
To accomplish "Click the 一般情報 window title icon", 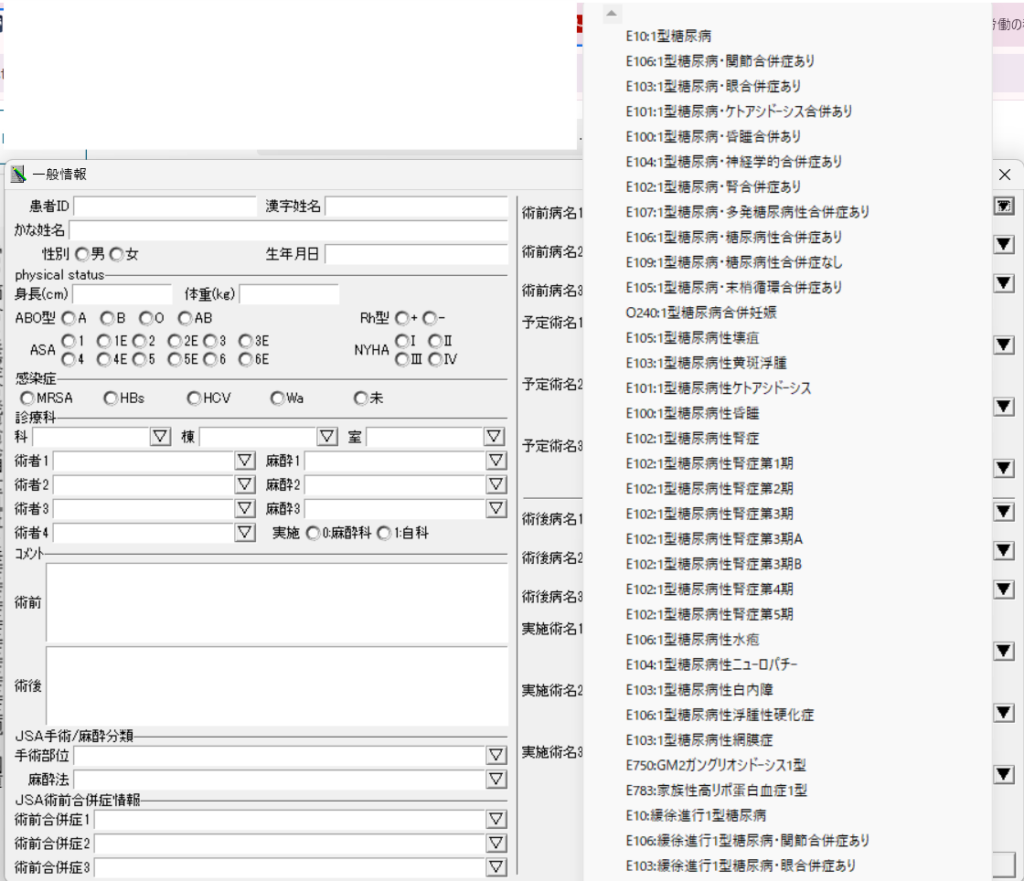I will (18, 174).
